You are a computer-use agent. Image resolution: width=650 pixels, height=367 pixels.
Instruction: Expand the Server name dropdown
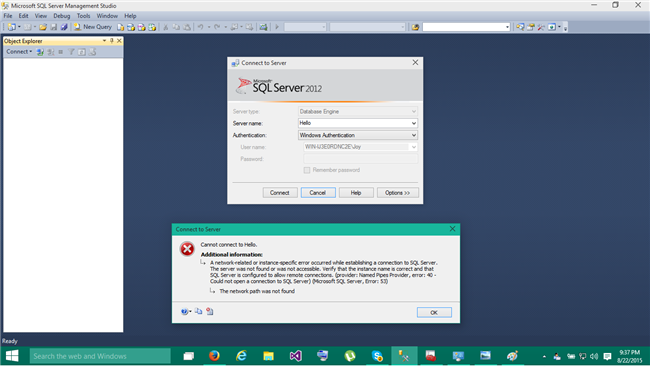click(x=413, y=123)
